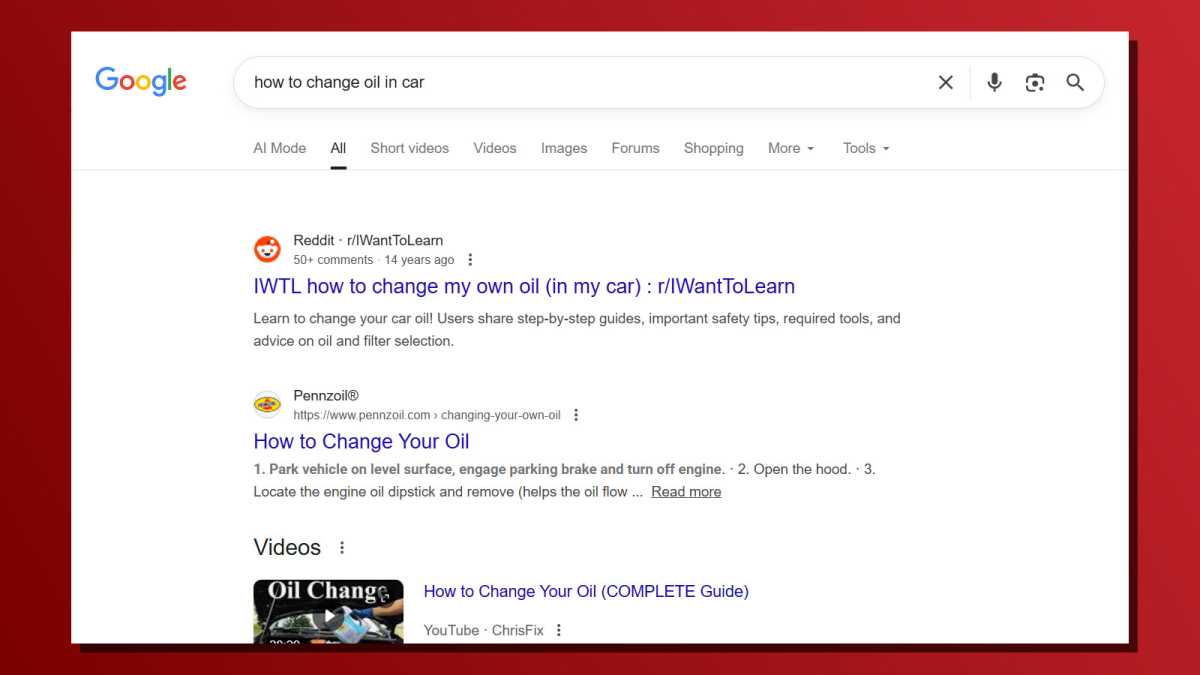Viewport: 1200px width, 675px height.
Task: Open Google Lens image search
Action: coord(1035,83)
